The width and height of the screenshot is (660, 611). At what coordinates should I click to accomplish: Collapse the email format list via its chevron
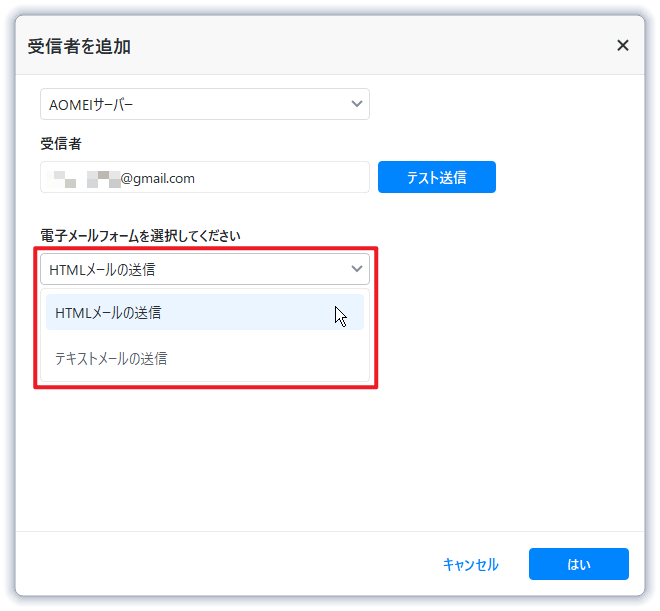click(x=357, y=269)
